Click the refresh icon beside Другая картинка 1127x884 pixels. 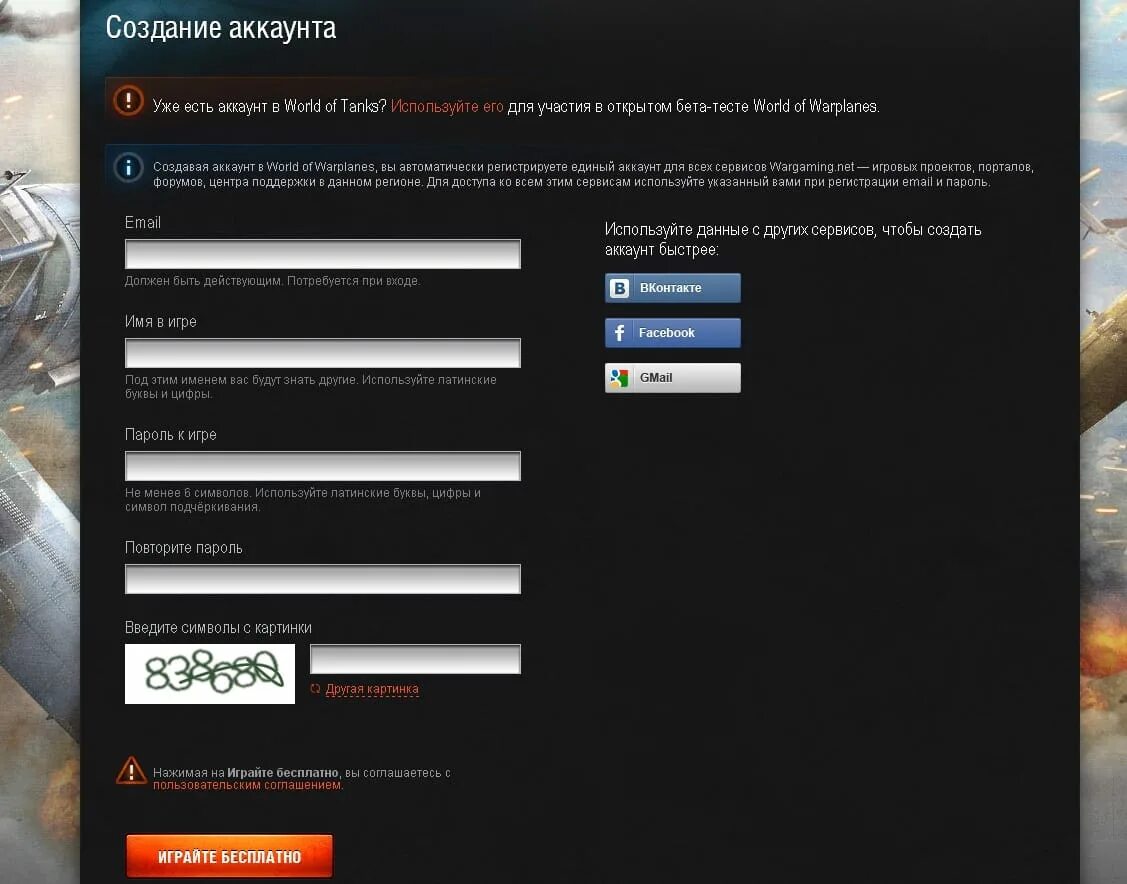click(x=315, y=689)
